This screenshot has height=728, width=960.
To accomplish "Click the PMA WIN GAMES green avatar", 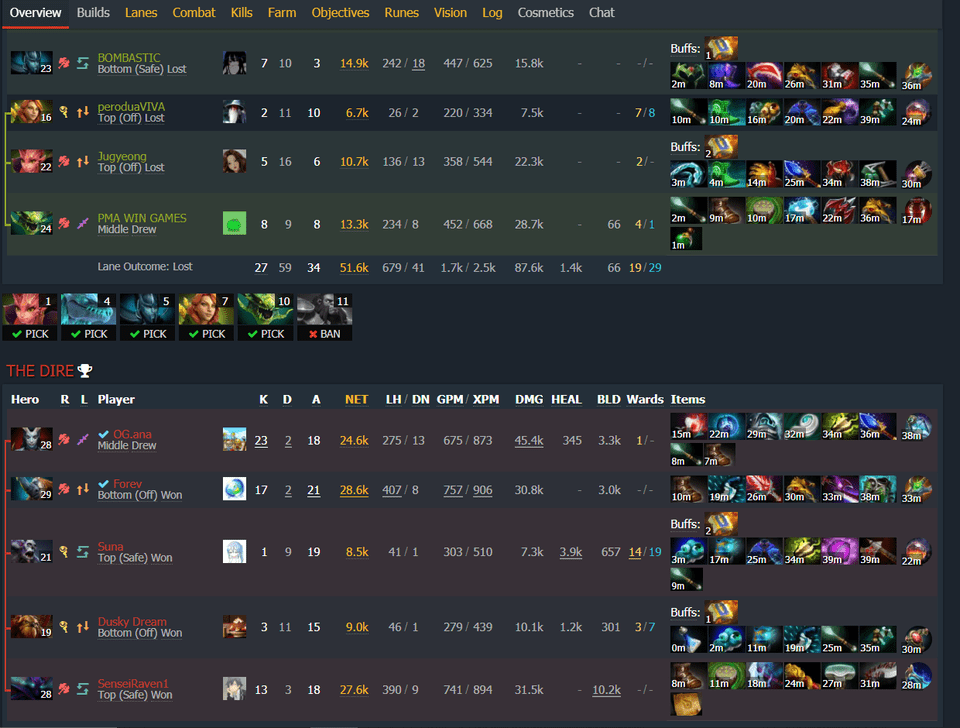I will pos(234,223).
